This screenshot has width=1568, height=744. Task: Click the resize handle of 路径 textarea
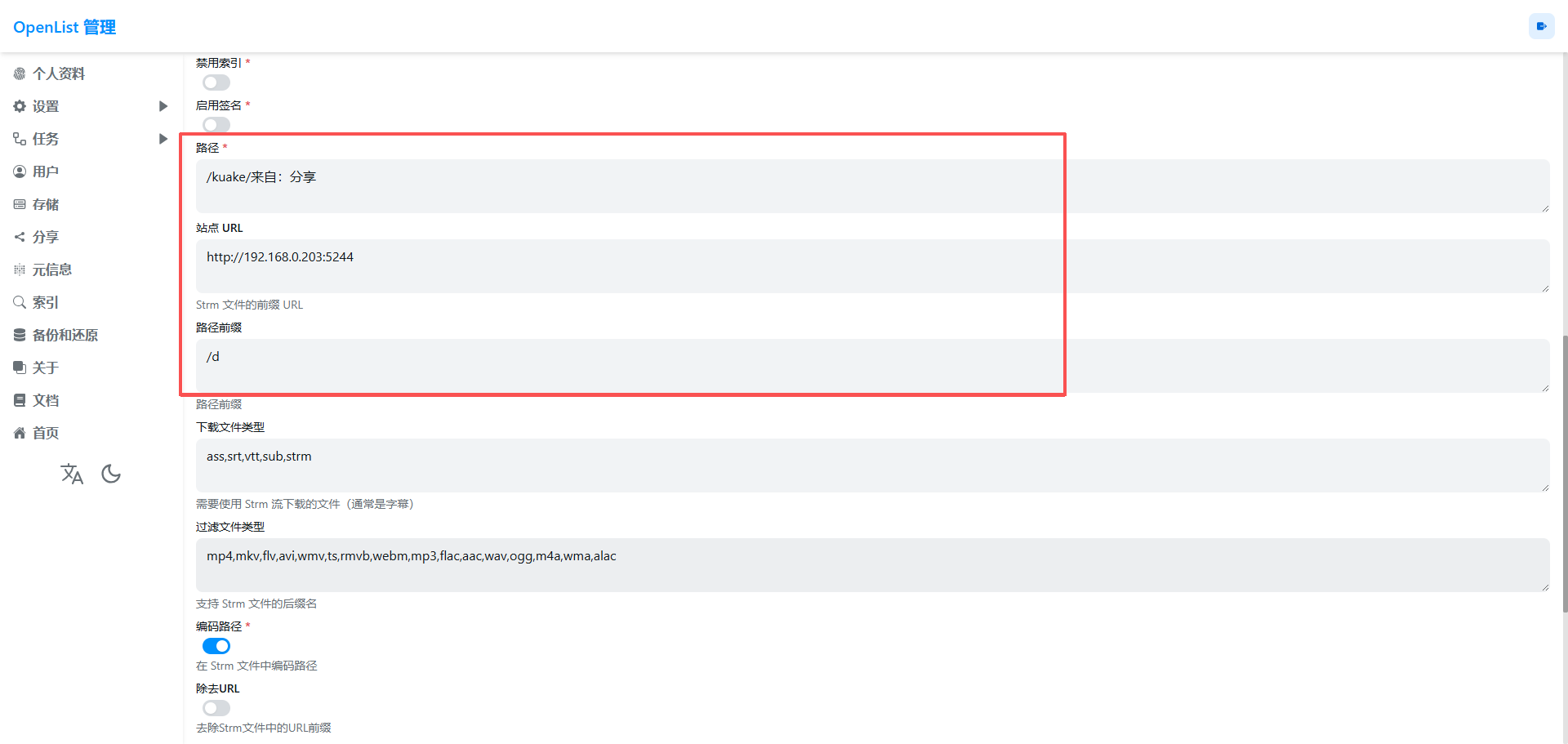(x=1545, y=208)
